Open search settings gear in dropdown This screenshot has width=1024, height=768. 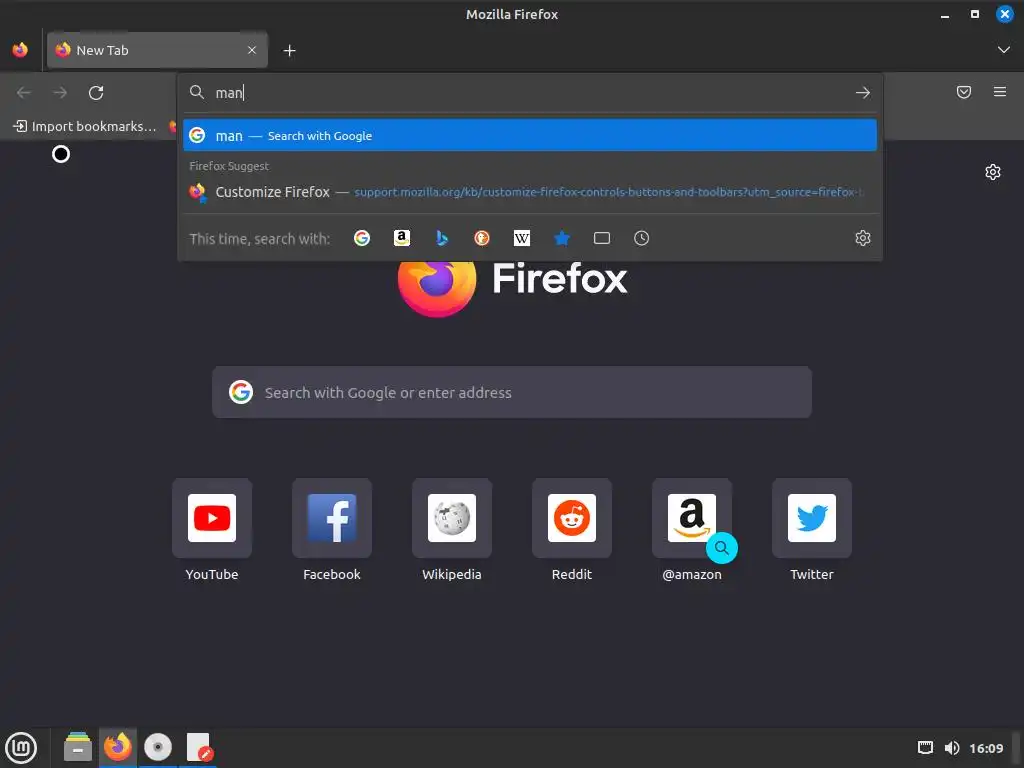[862, 238]
